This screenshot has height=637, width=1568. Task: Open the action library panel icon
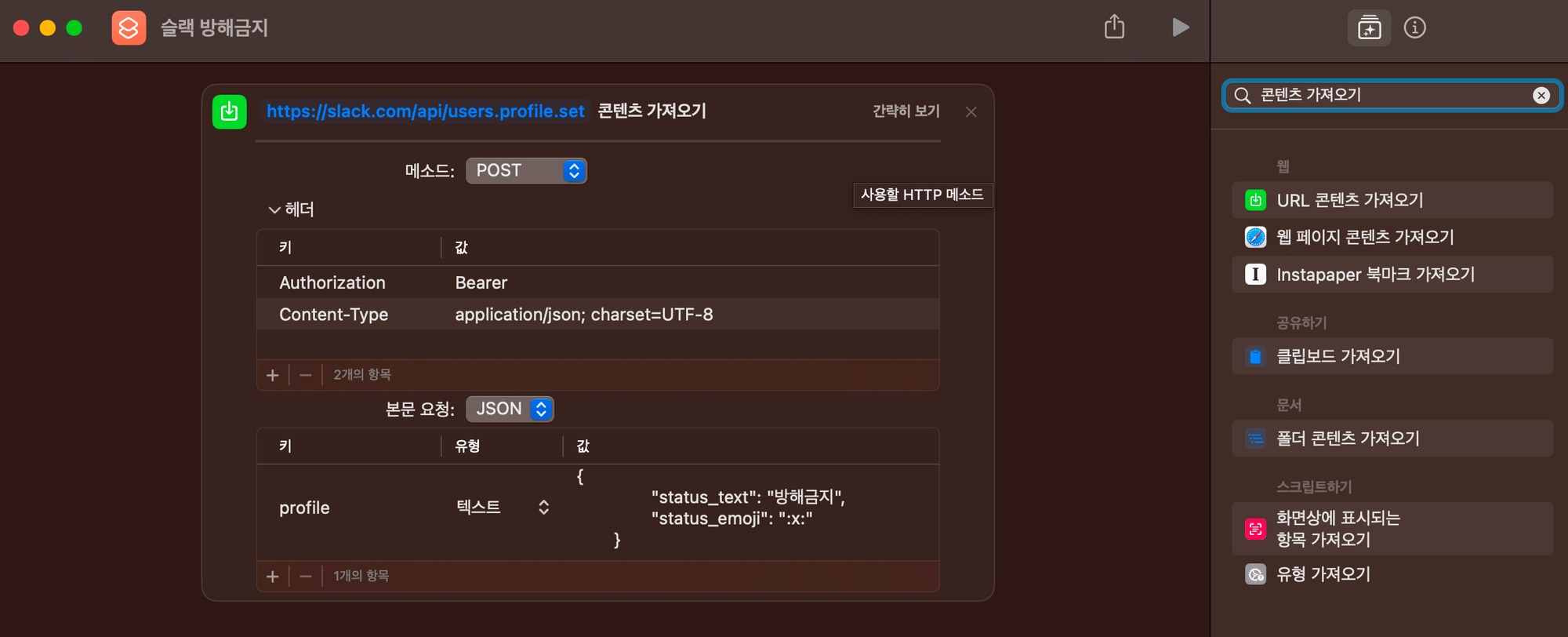[x=1369, y=28]
